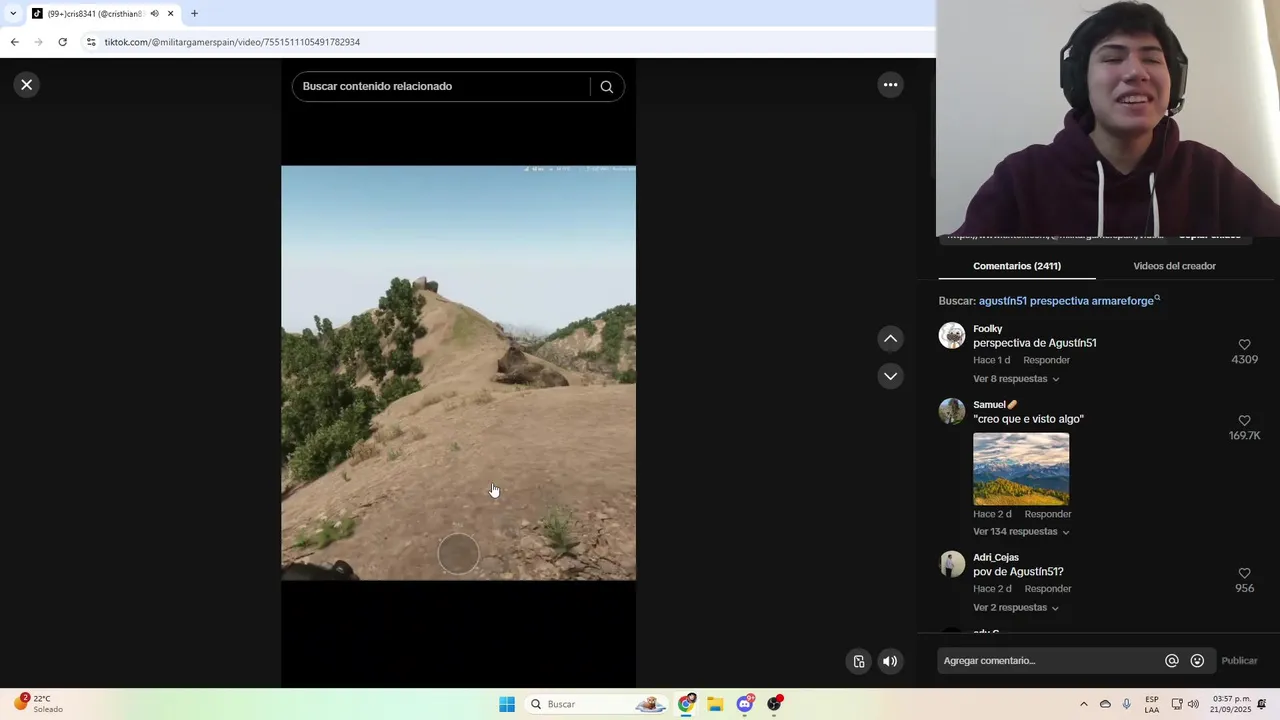
Task: Open the tab search dropdown arrow
Action: coord(13,14)
